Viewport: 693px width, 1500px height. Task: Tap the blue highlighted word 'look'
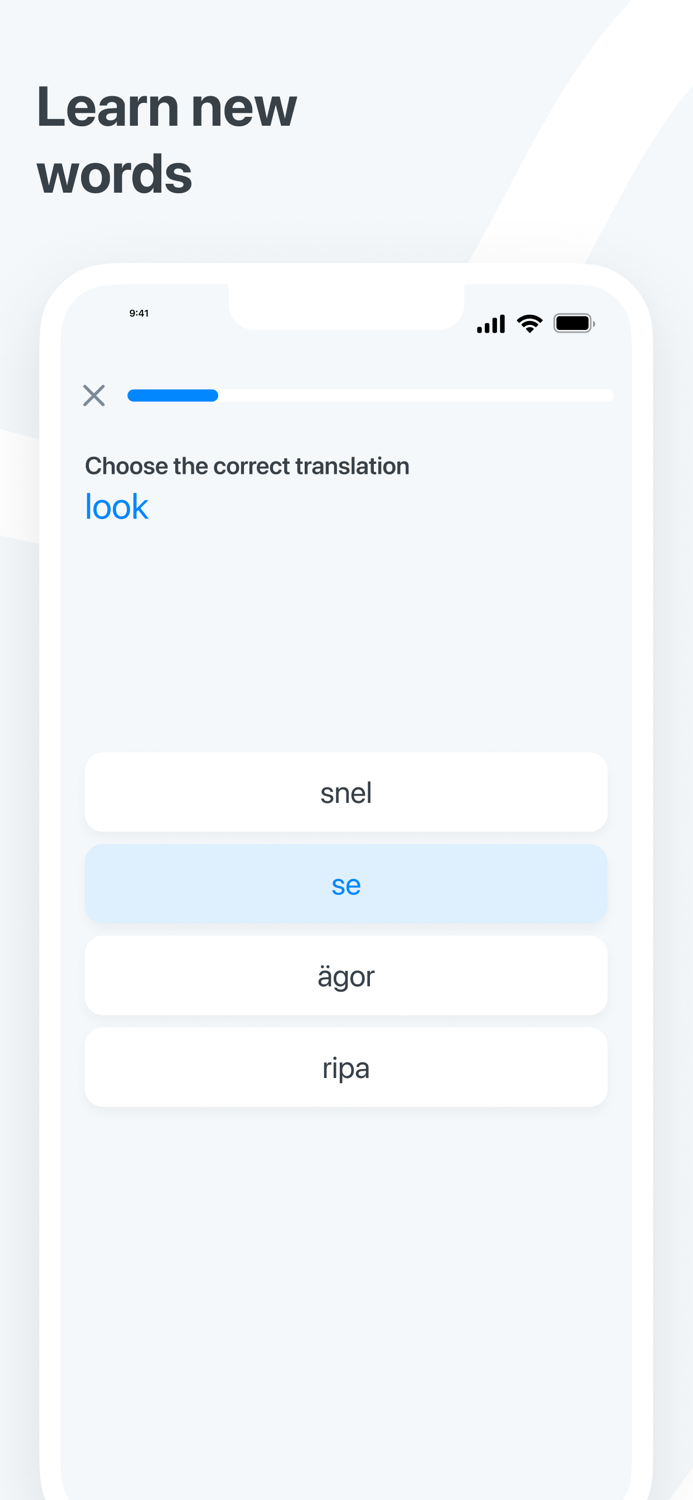coord(116,507)
